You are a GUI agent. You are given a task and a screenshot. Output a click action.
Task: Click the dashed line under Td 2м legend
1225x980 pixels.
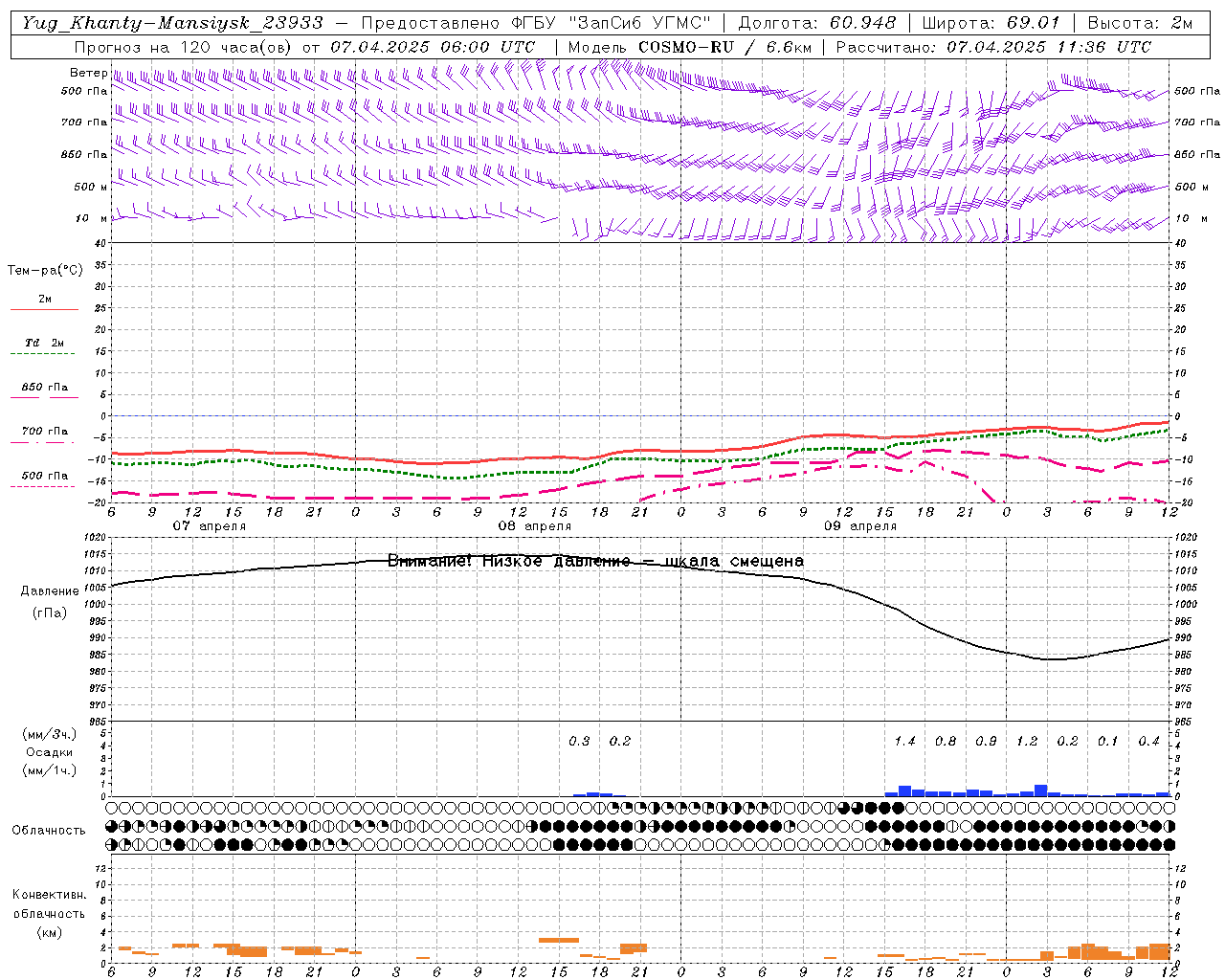coord(43,354)
